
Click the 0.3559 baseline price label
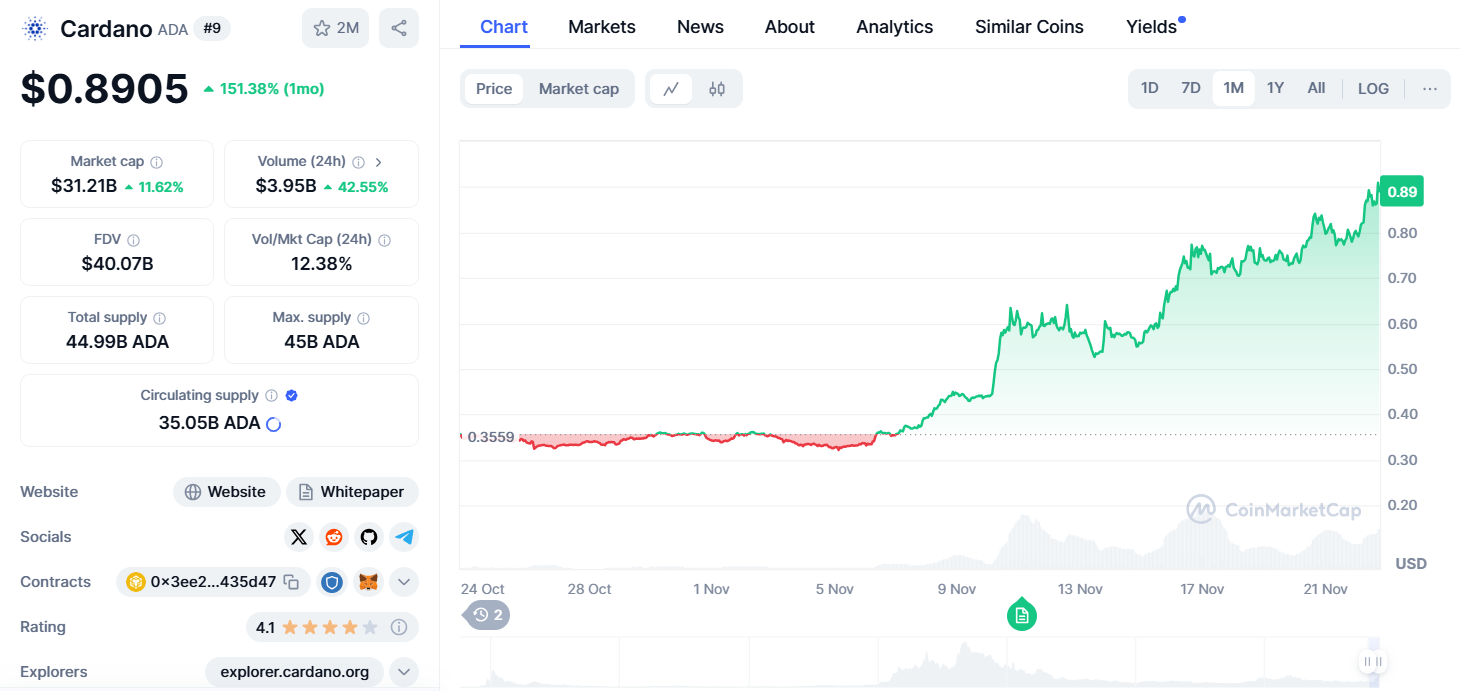[x=490, y=437]
